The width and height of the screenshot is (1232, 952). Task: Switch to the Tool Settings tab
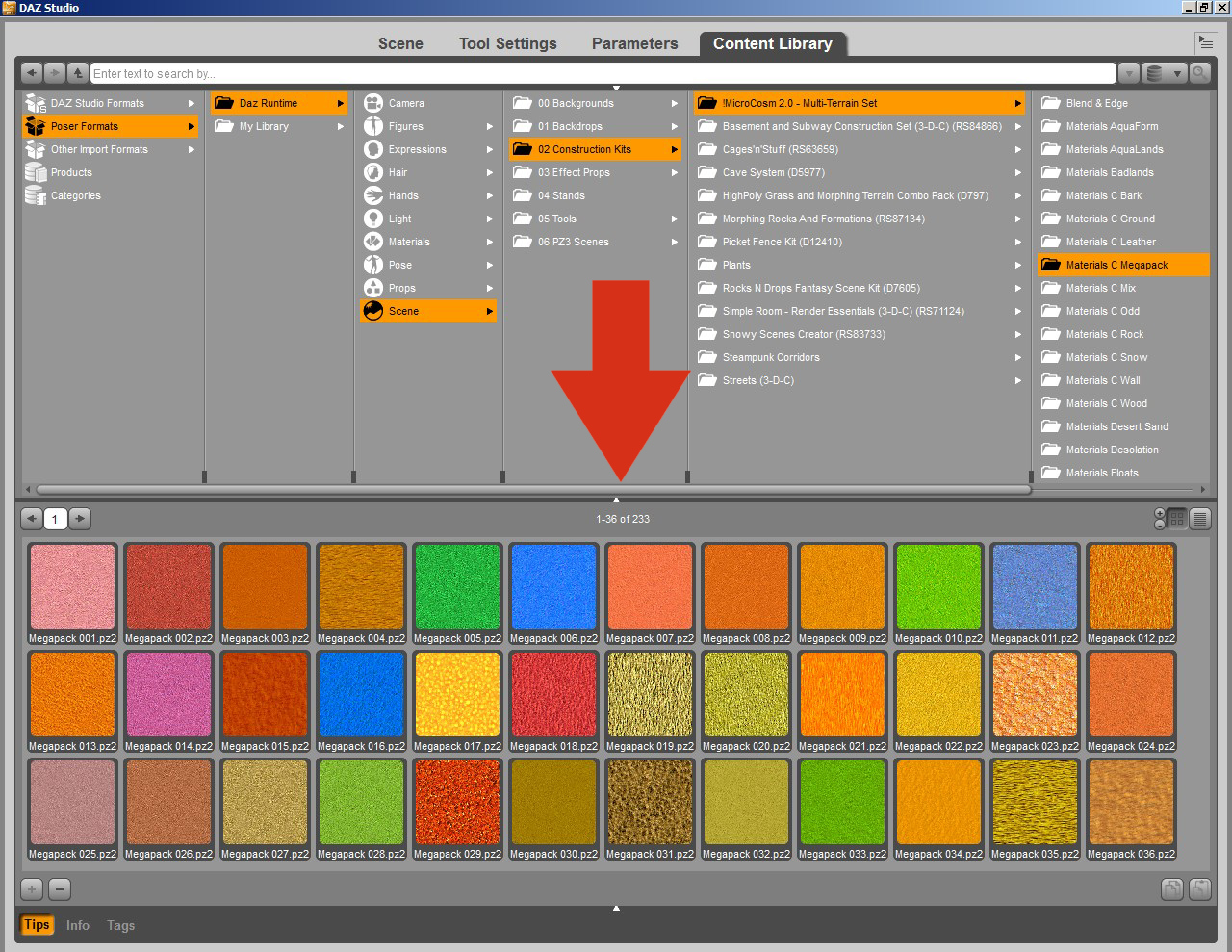pyautogui.click(x=507, y=43)
